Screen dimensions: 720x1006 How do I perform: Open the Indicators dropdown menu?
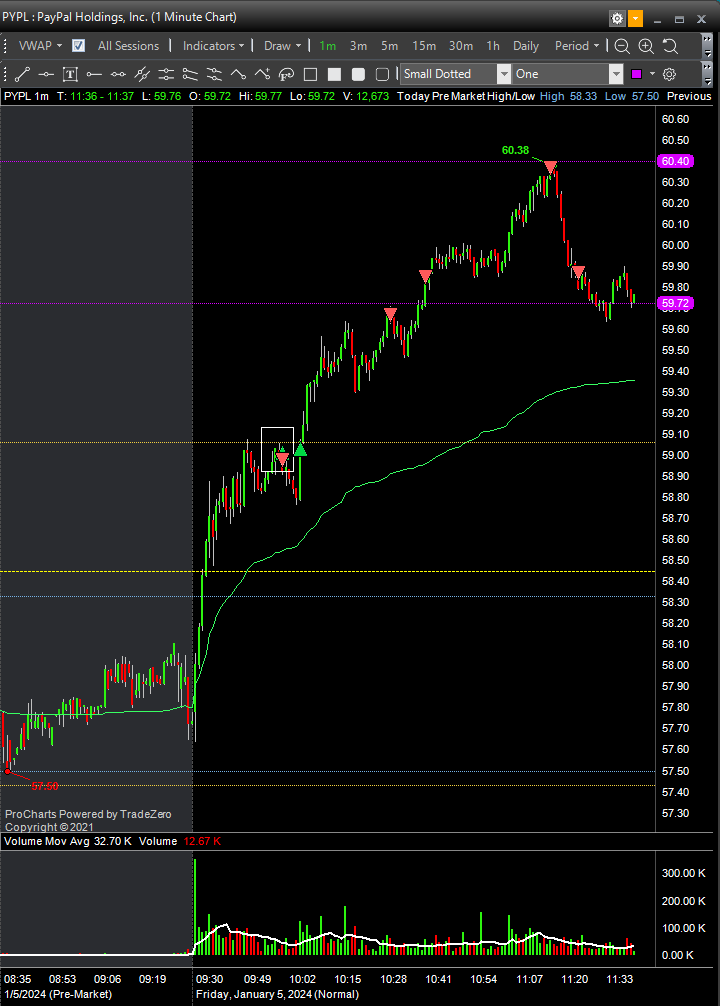click(x=213, y=46)
